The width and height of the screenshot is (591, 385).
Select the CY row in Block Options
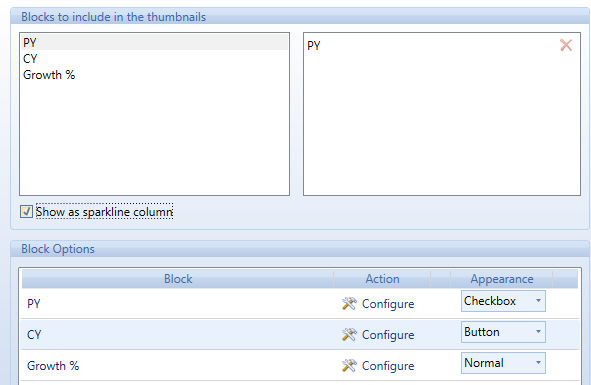point(300,334)
